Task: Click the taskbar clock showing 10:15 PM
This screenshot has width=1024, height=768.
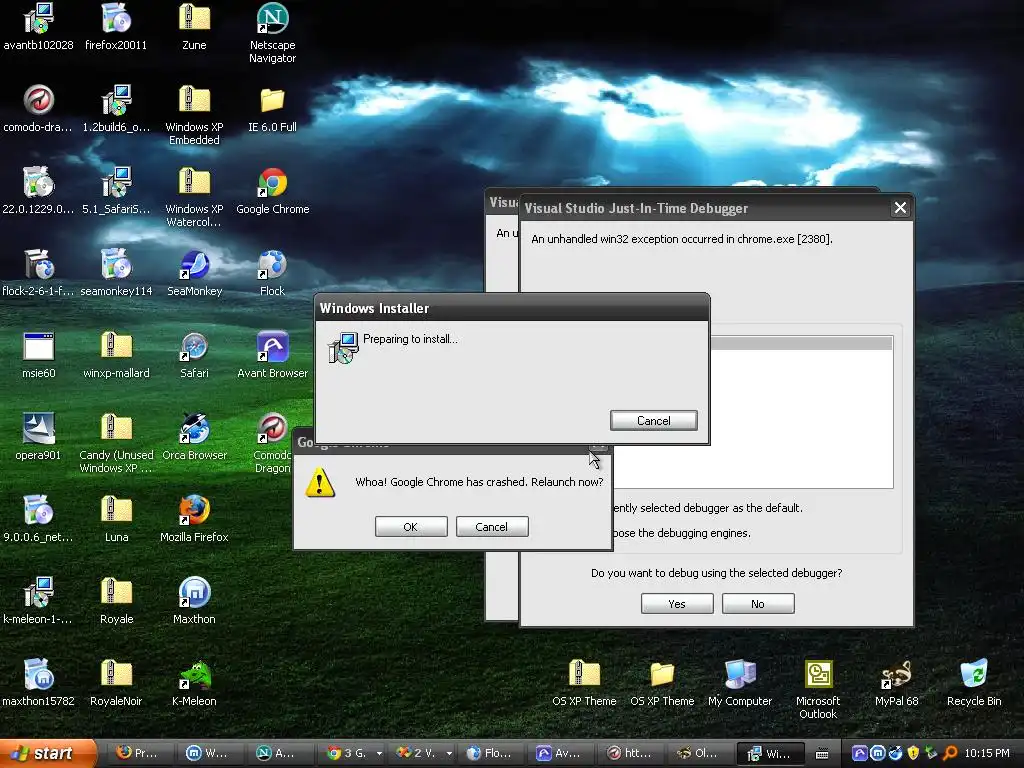Action: [x=987, y=753]
